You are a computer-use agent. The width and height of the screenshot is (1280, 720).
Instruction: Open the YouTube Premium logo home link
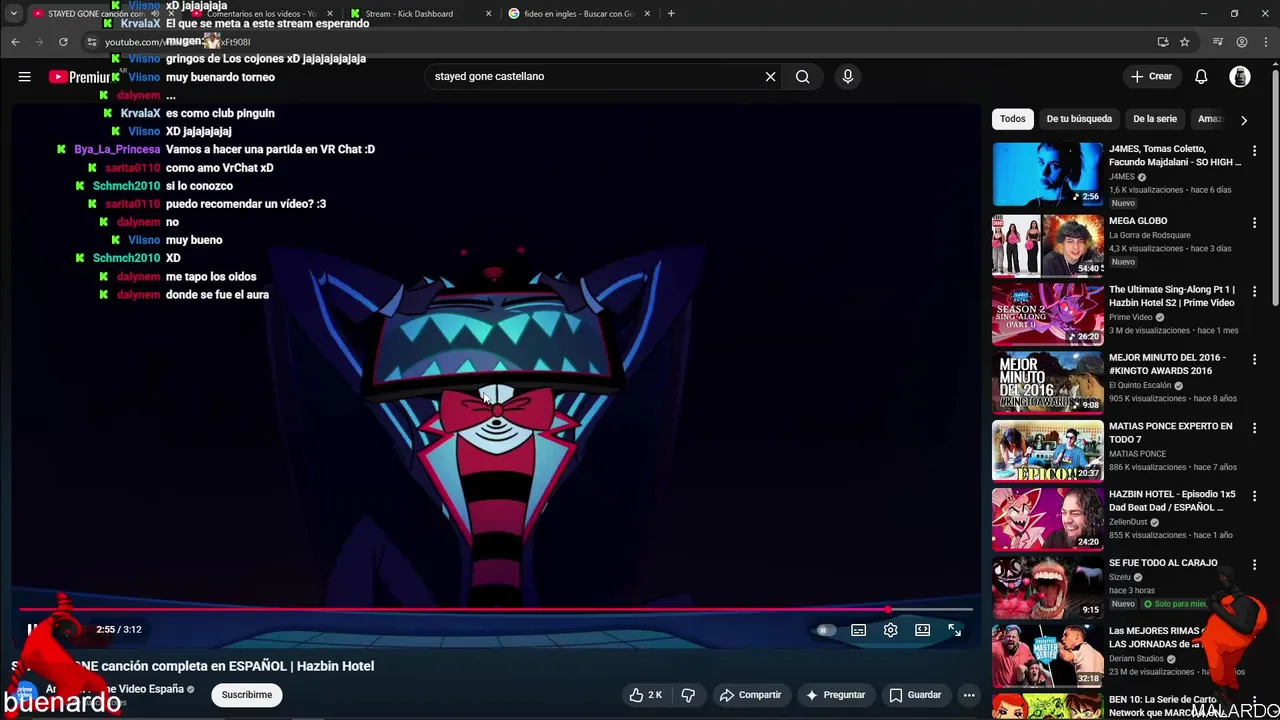click(x=78, y=77)
